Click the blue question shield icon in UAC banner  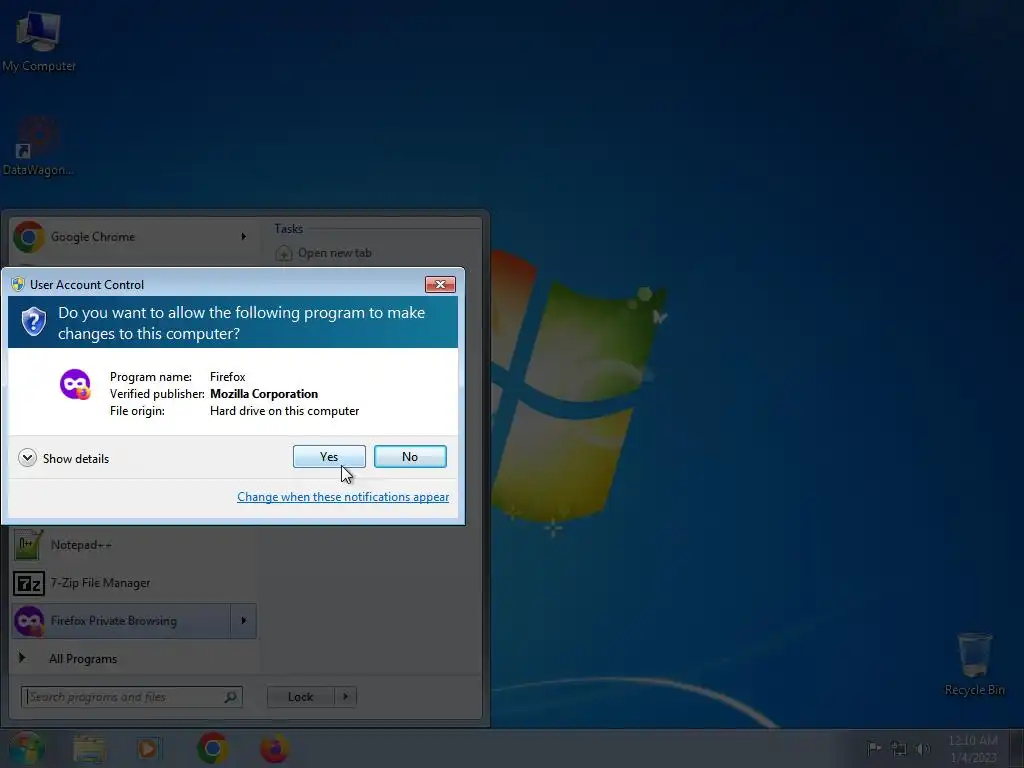(x=34, y=321)
